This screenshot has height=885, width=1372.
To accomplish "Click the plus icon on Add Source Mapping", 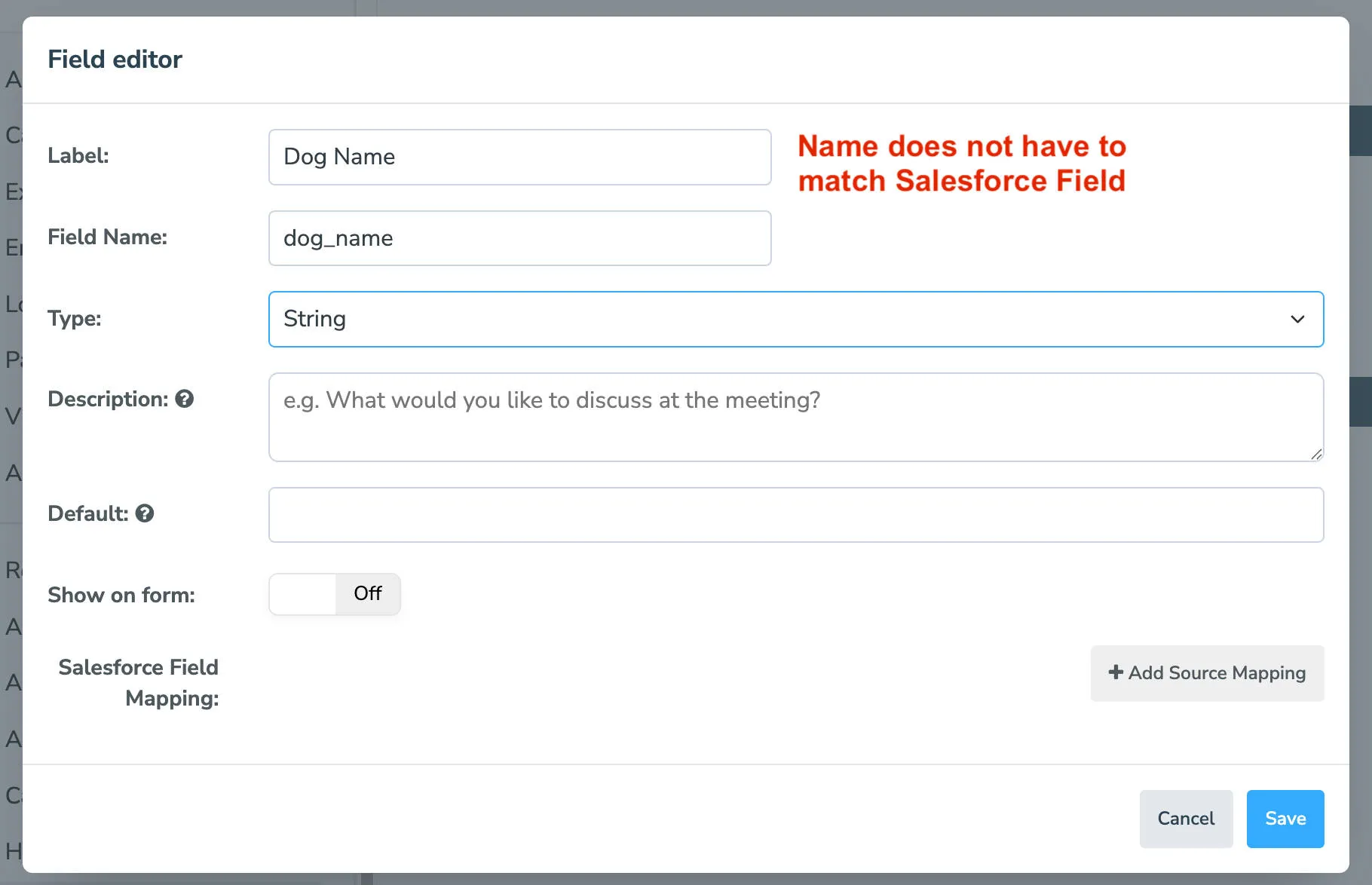I will [1115, 672].
